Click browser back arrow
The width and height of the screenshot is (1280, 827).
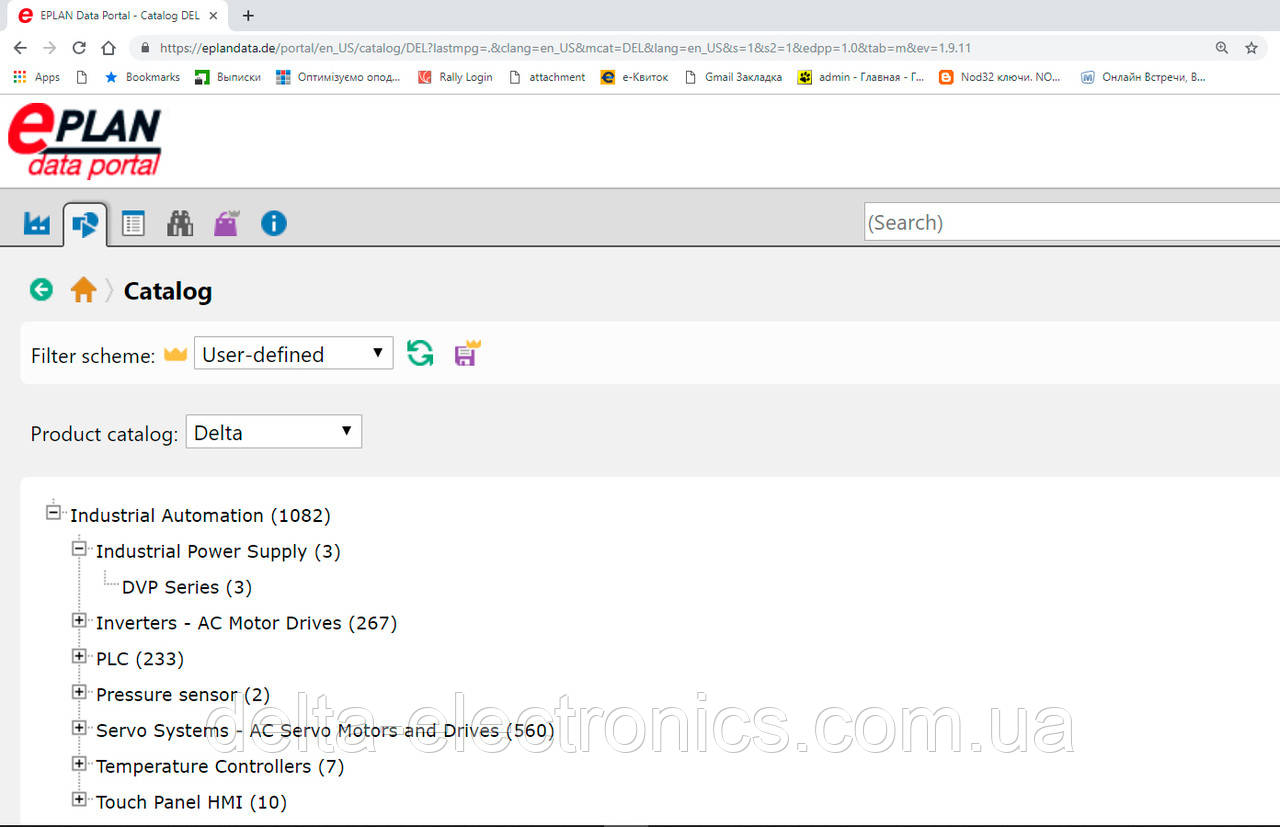20,48
